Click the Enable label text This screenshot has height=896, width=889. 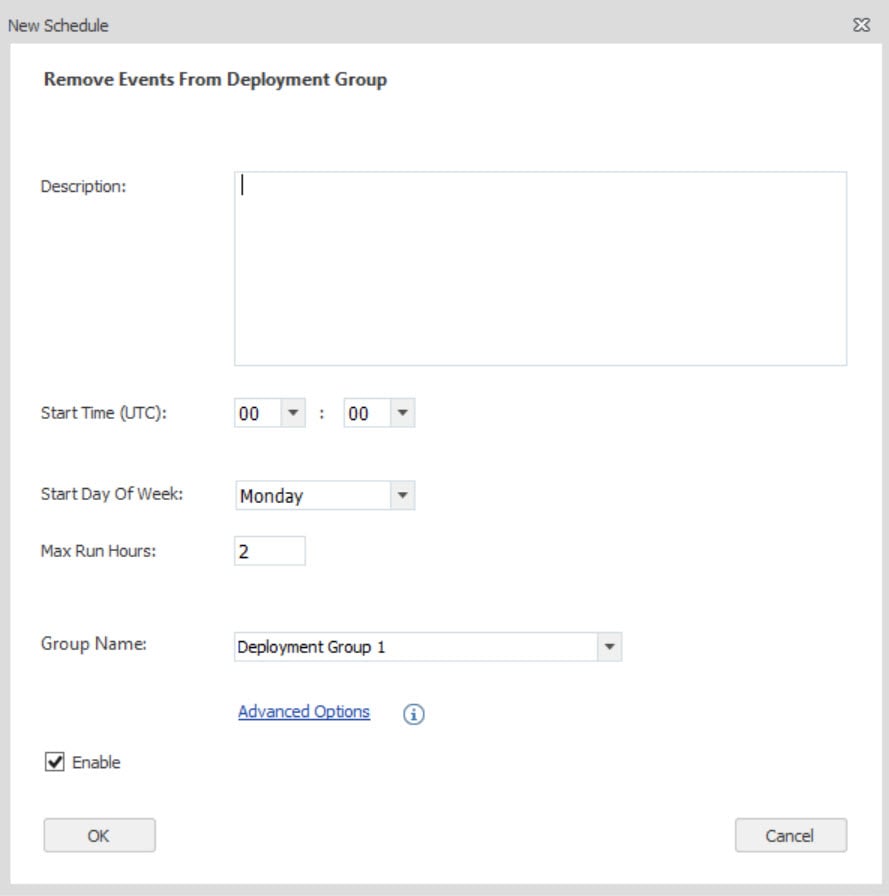click(96, 763)
